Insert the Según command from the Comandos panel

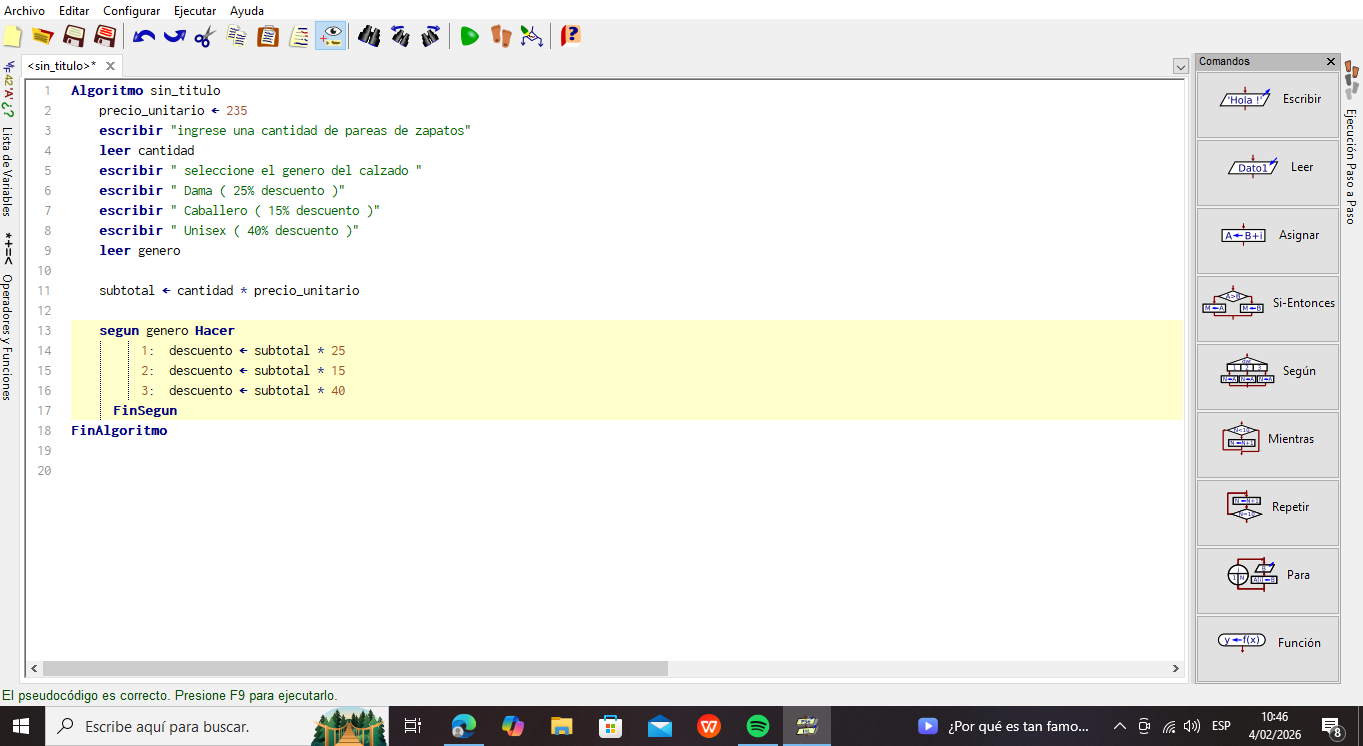pyautogui.click(x=1268, y=371)
